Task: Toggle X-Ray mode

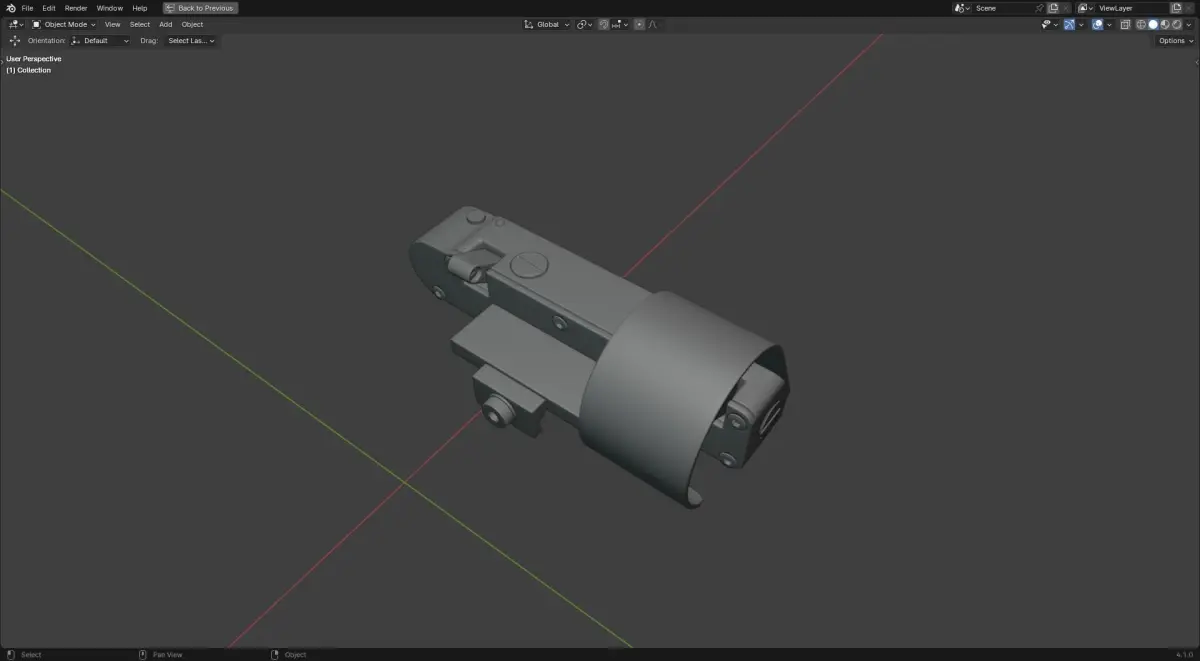Action: [x=1125, y=24]
